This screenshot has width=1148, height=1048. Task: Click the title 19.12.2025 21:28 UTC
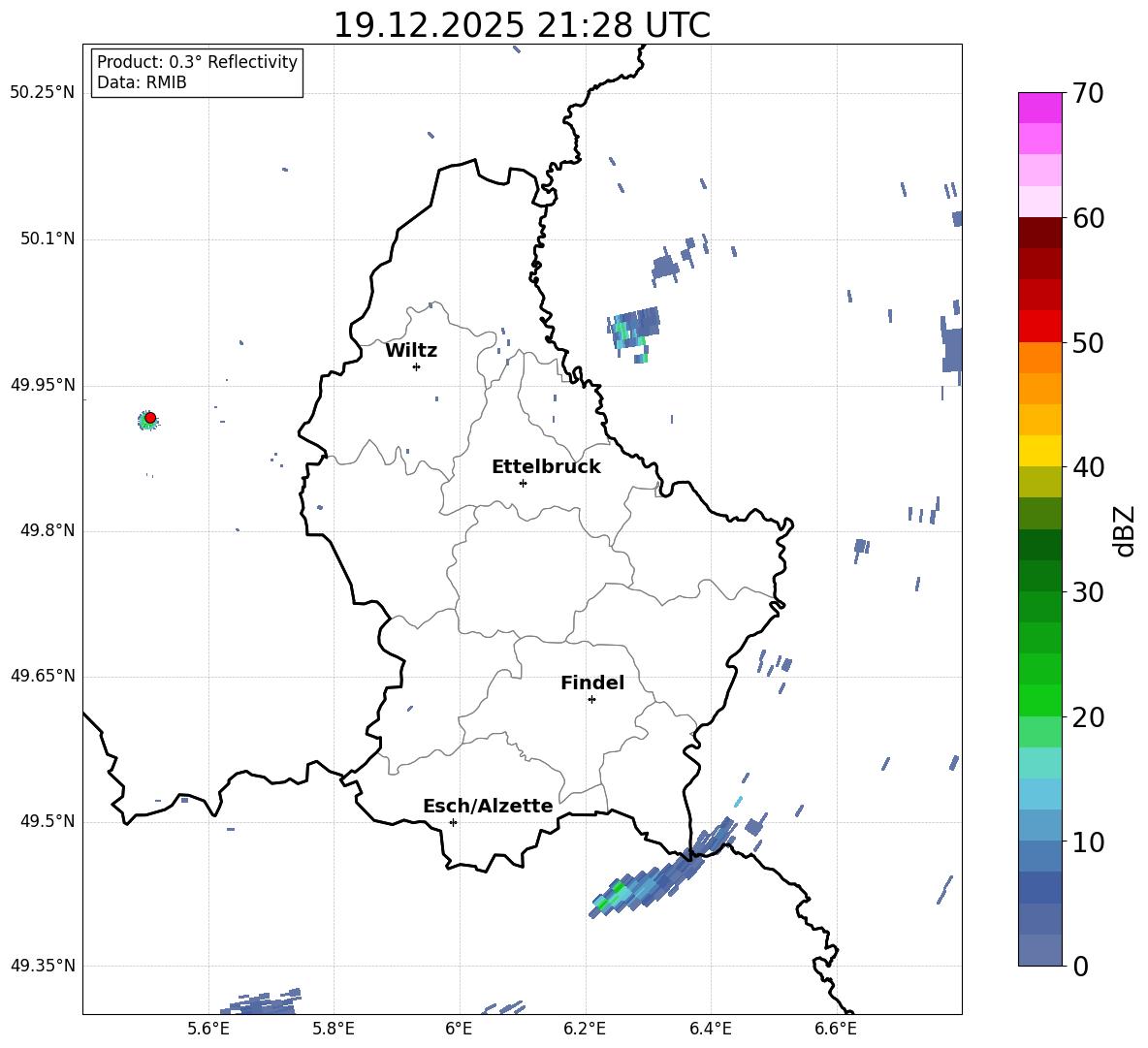522,25
